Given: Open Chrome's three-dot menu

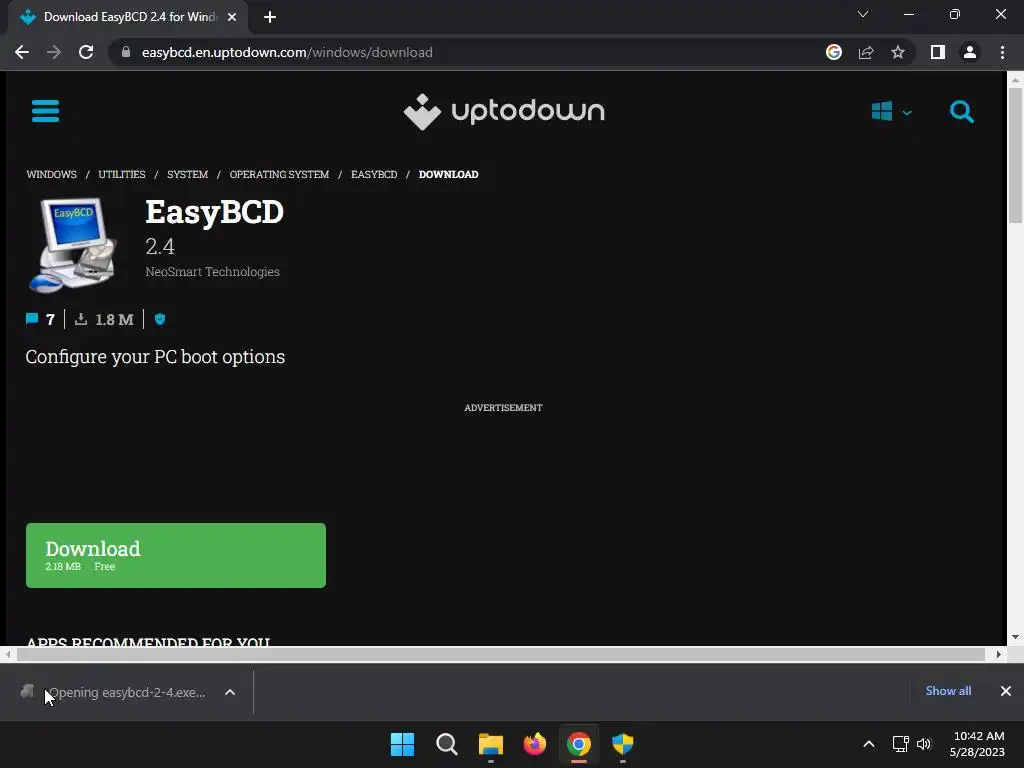Looking at the screenshot, I should point(1002,52).
